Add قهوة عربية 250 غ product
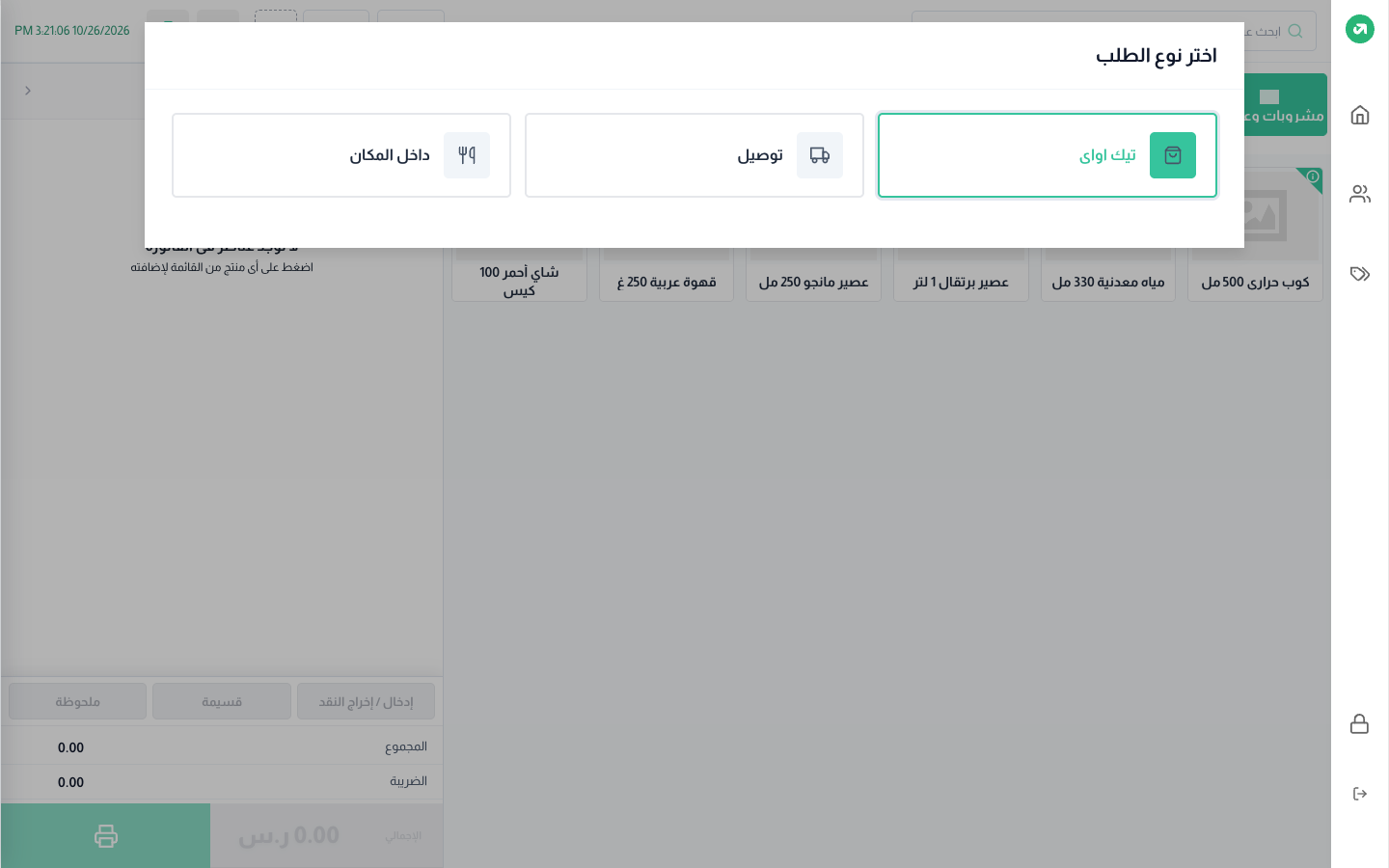Screen dimensions: 1389x868 [x=667, y=234]
